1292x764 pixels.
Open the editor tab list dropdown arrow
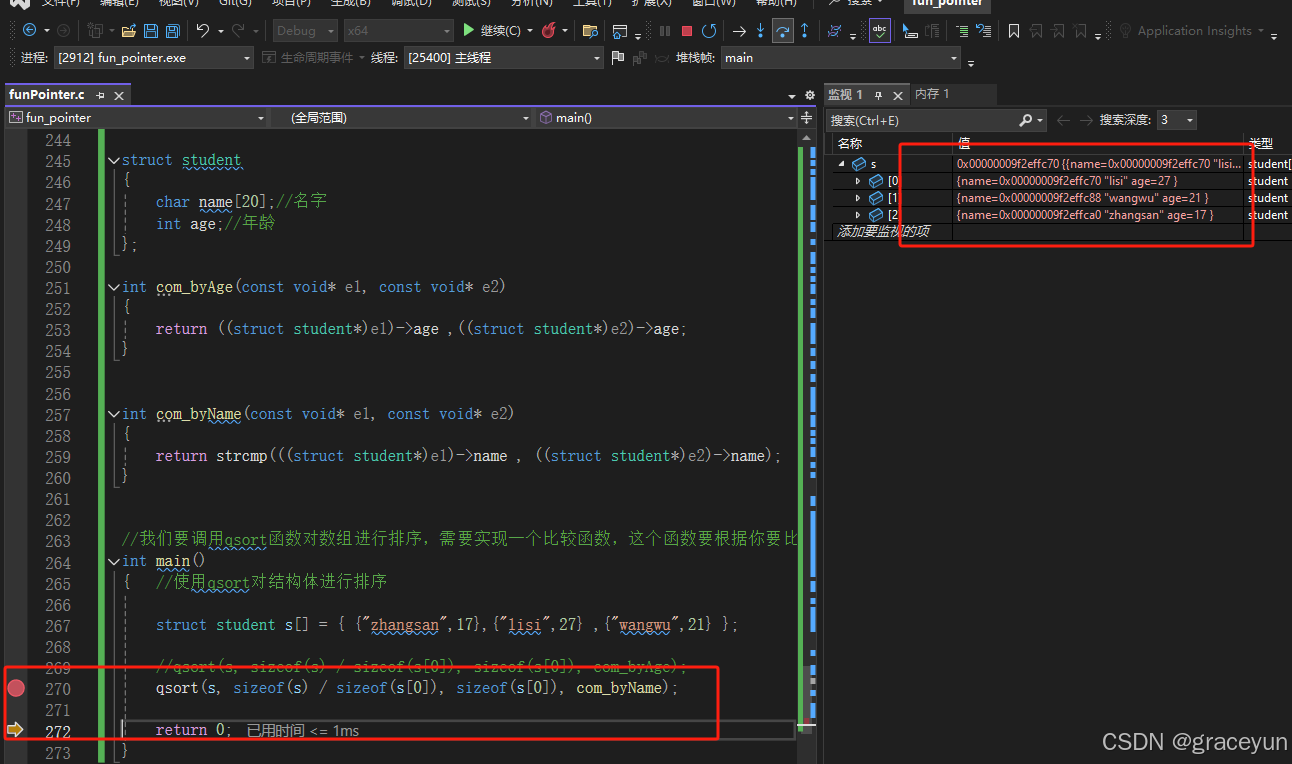pyautogui.click(x=792, y=95)
